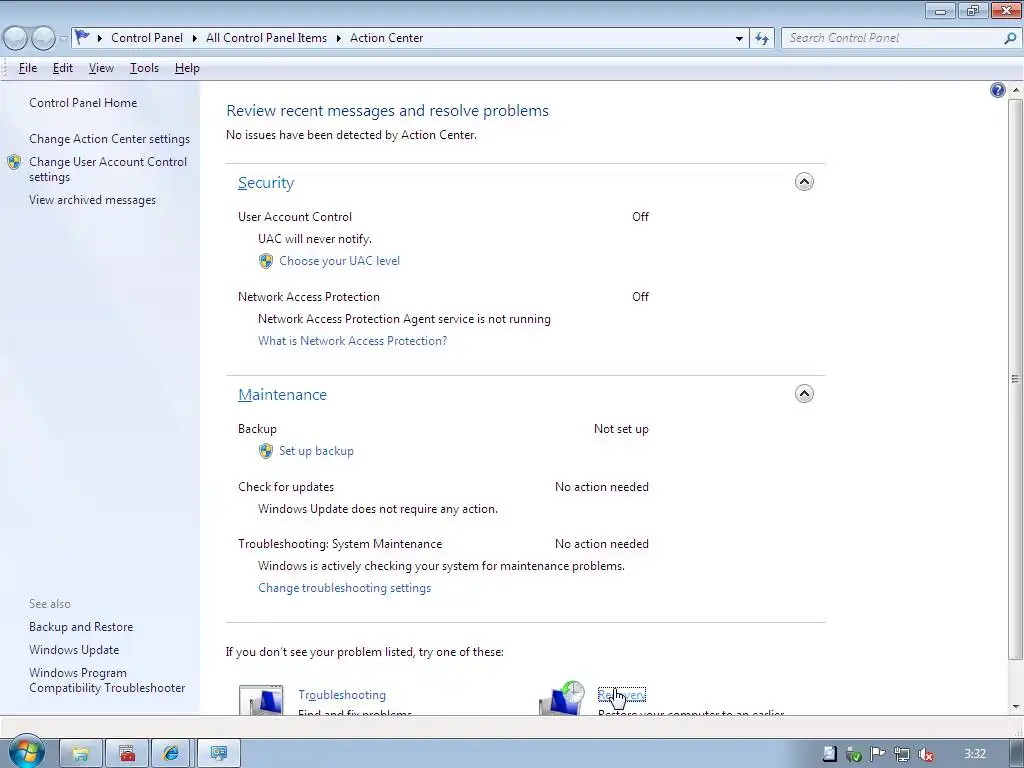Collapse the Maintenance section chevron

804,394
